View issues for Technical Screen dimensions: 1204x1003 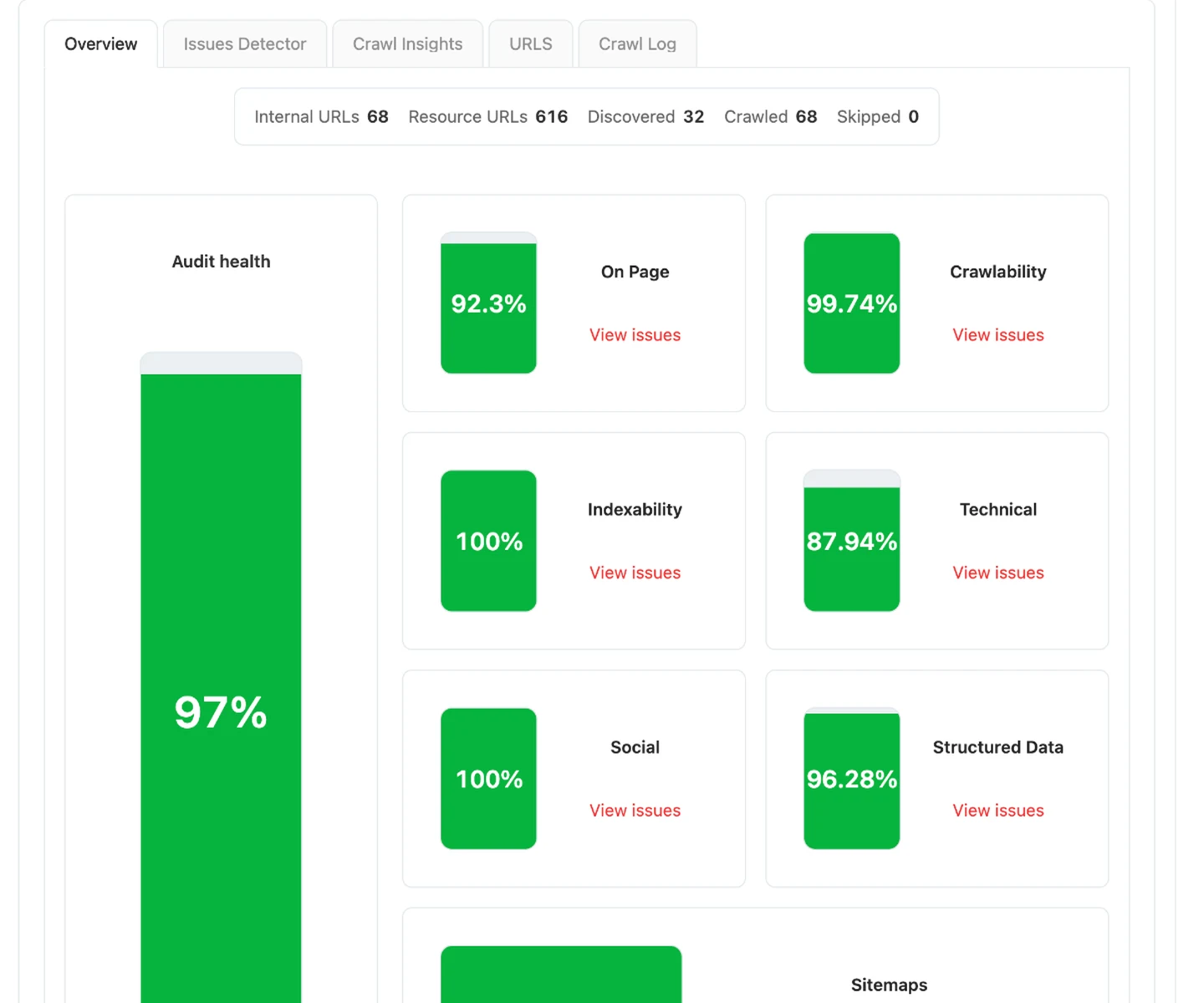pyautogui.click(x=998, y=573)
